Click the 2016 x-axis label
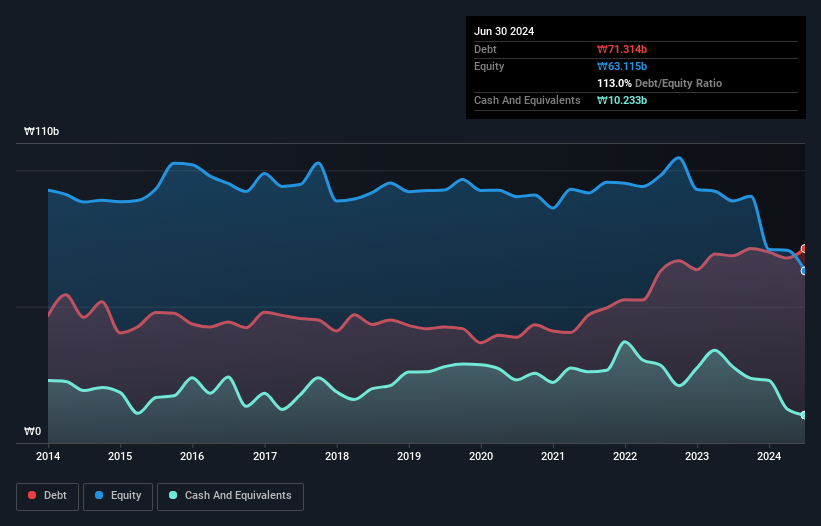The width and height of the screenshot is (821, 526). 192,456
